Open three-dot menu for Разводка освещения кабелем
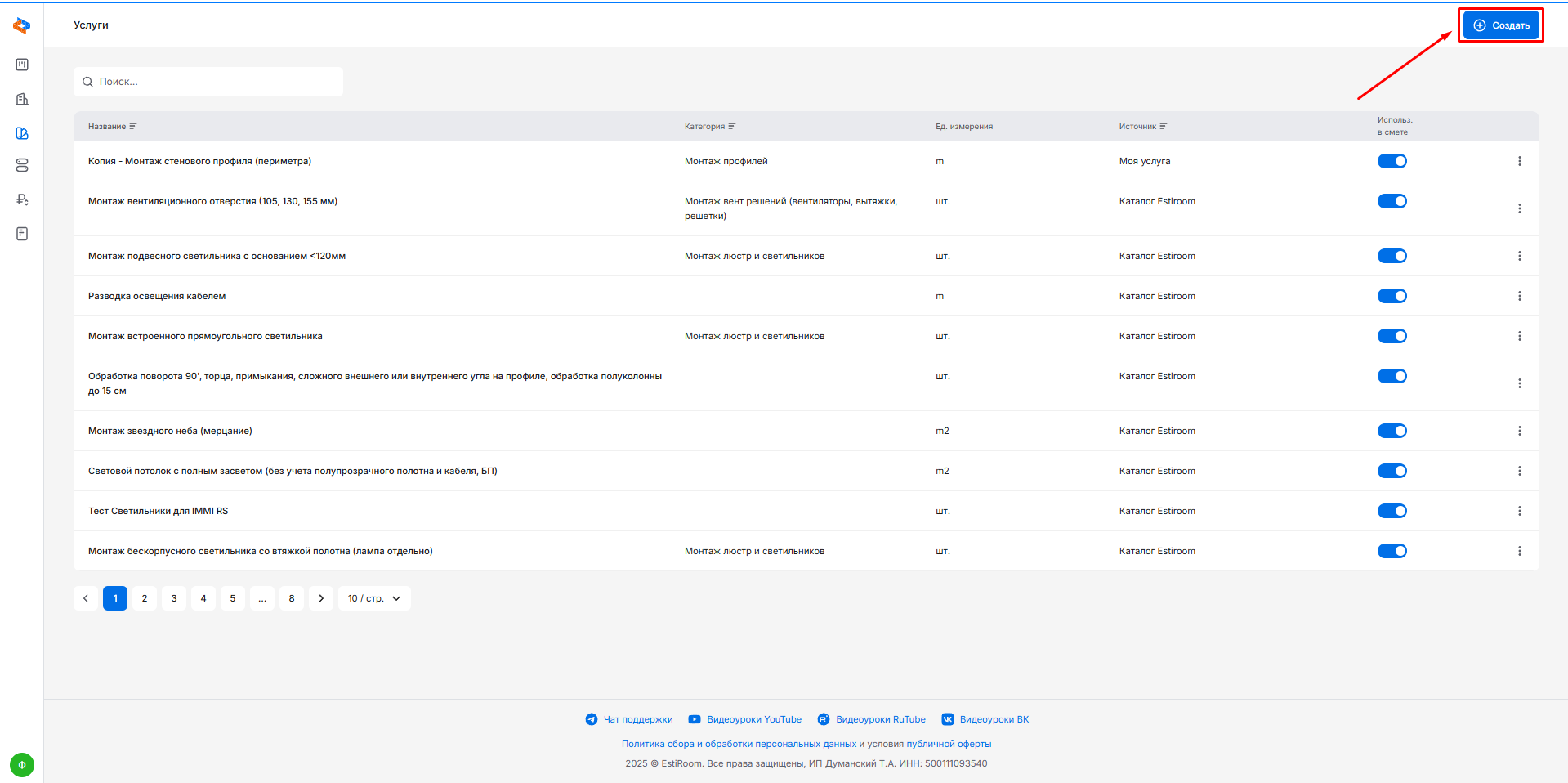 point(1519,296)
